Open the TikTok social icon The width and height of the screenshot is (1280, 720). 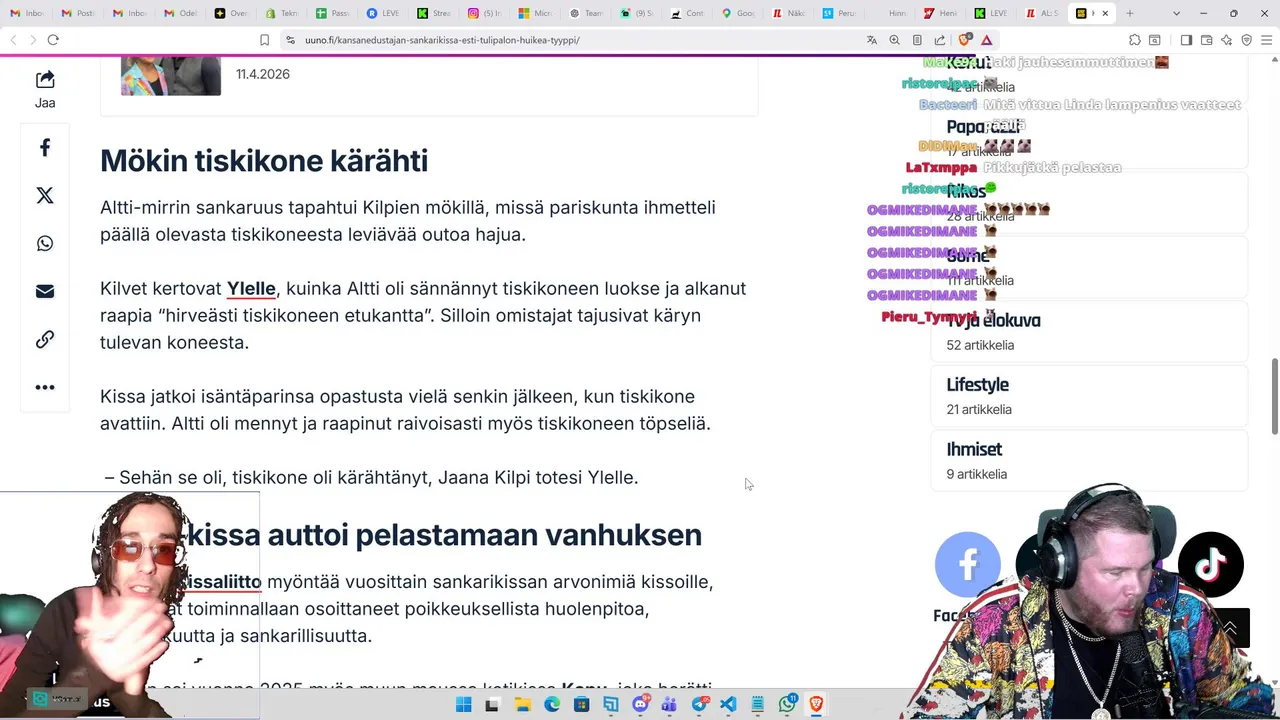point(1211,565)
